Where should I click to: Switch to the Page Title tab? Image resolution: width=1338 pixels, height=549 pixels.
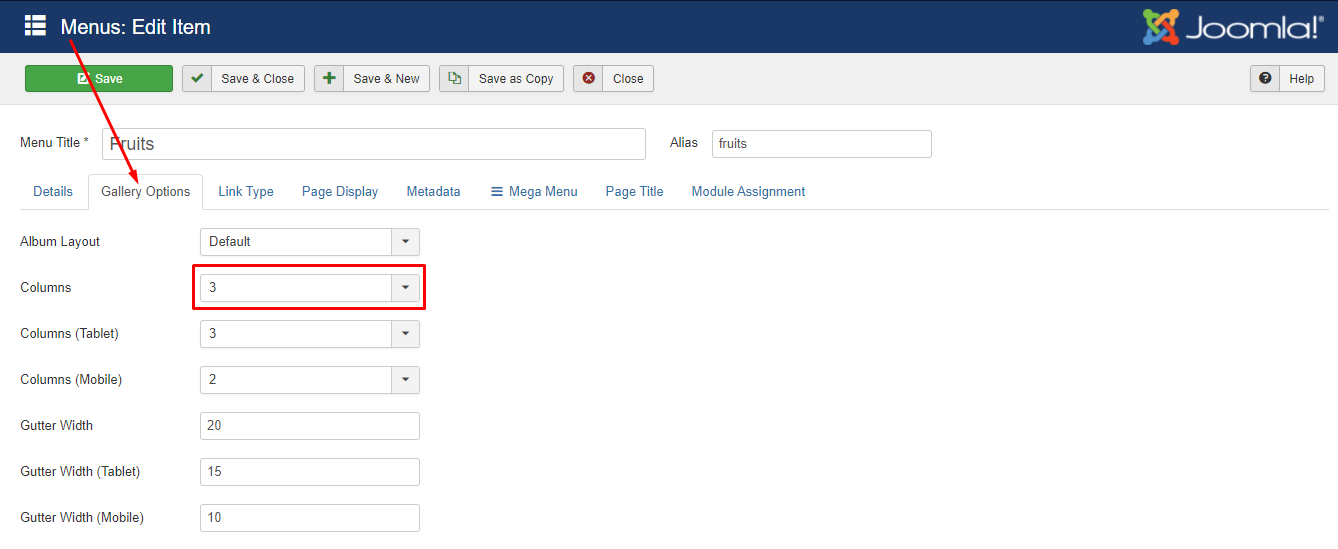(634, 192)
